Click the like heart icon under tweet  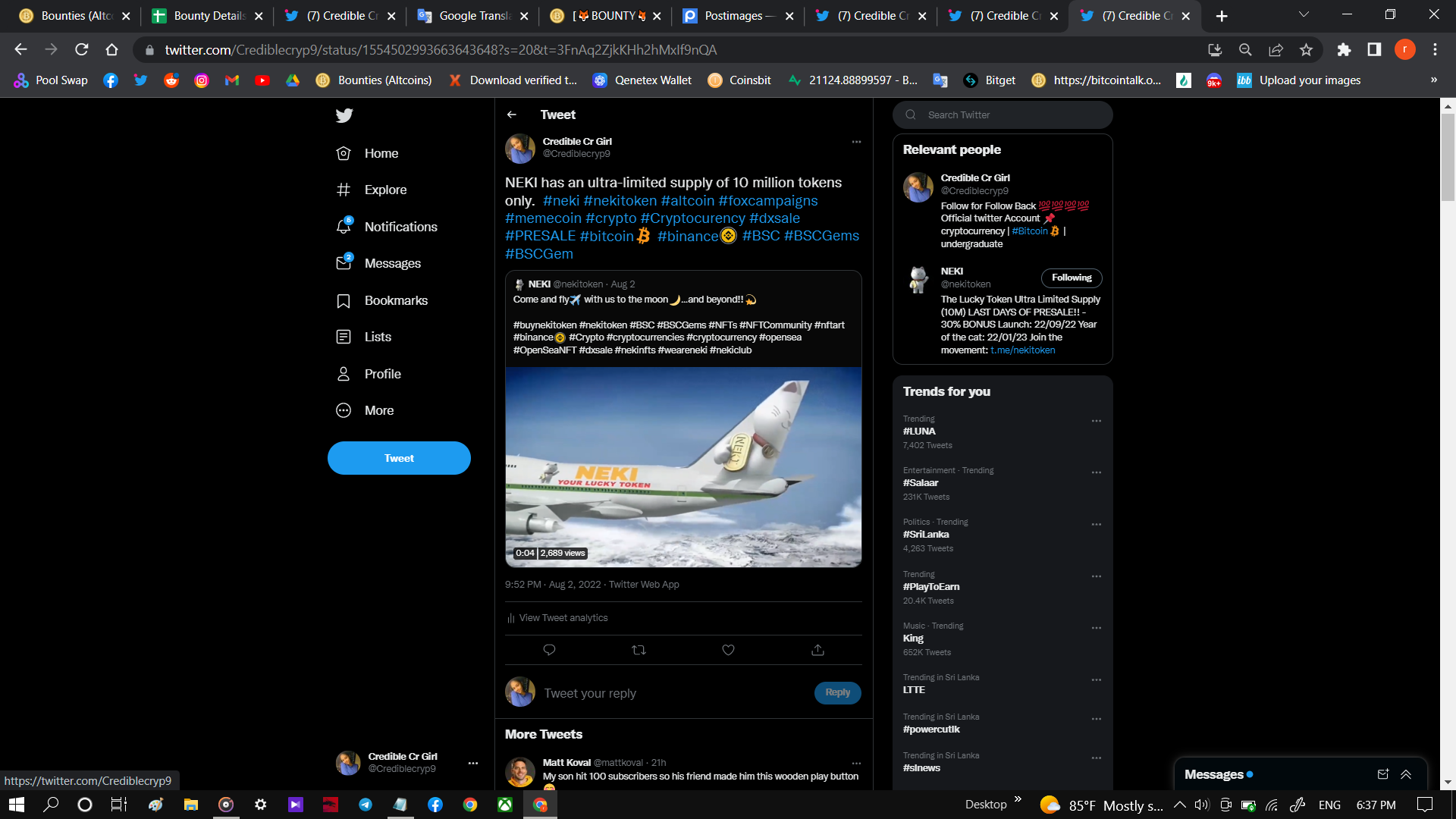click(728, 650)
